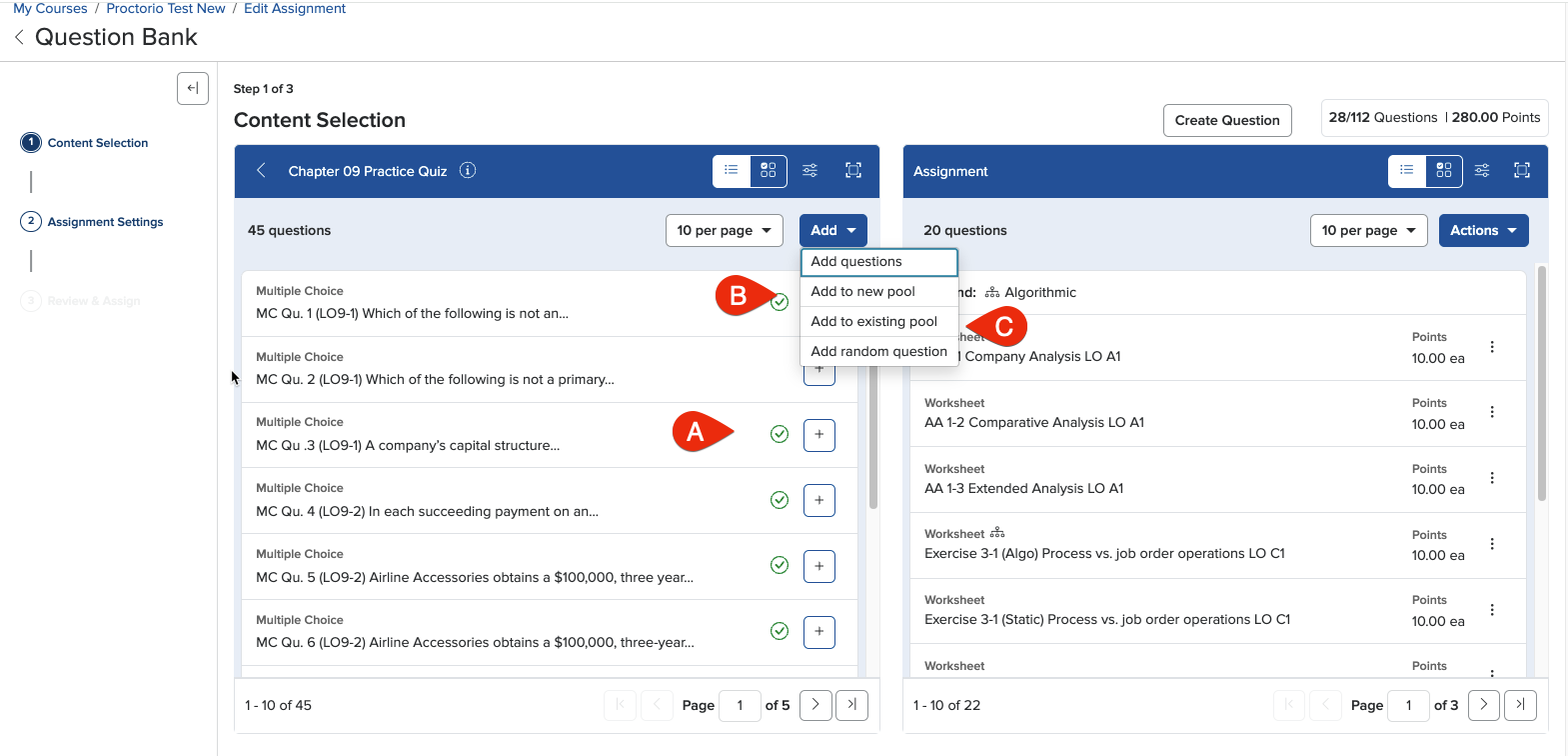This screenshot has width=1568, height=756.
Task: Open 10 per page dropdown in Assignment panel
Action: [1369, 230]
